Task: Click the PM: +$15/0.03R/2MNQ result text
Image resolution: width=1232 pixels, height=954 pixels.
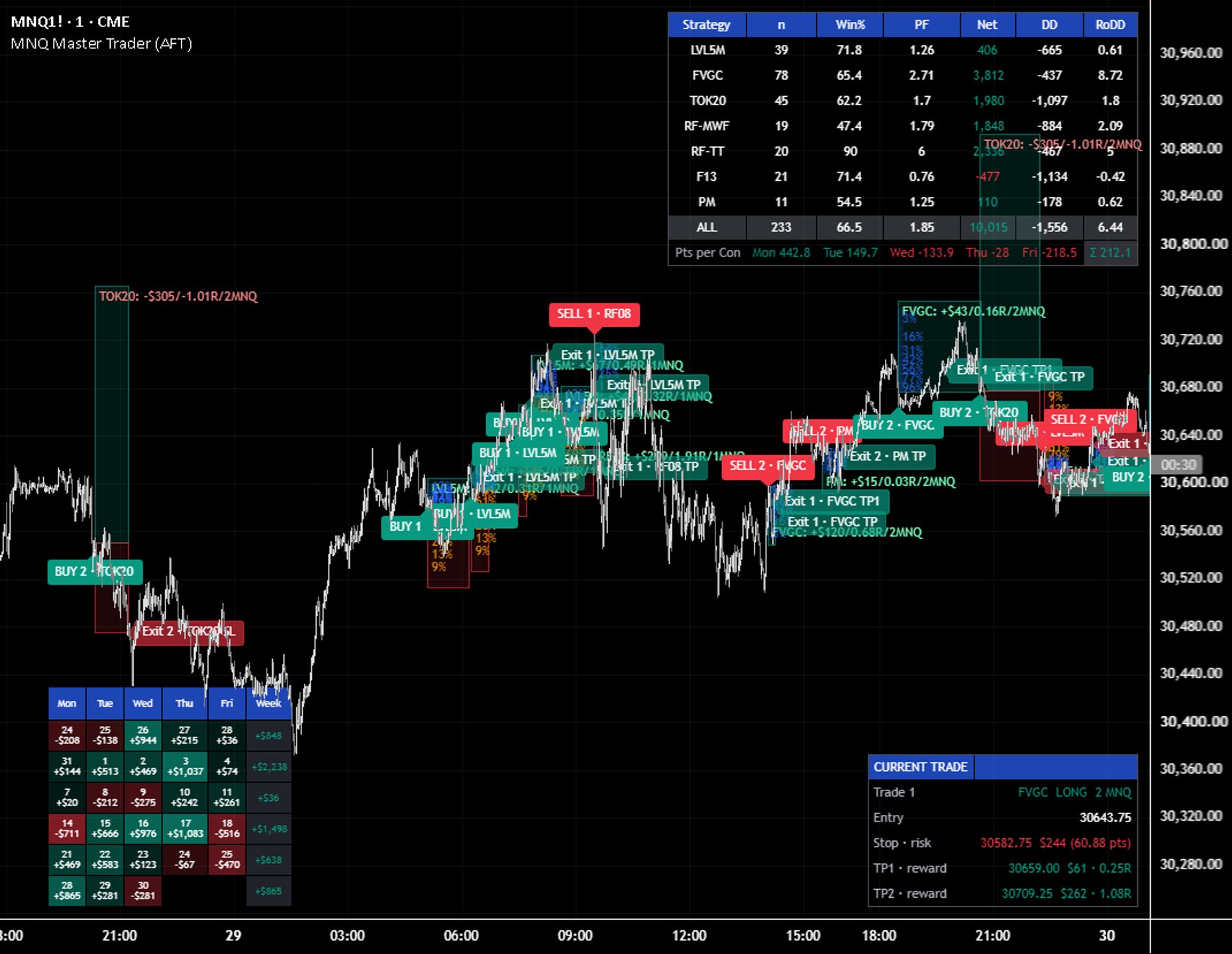Action: coord(891,482)
